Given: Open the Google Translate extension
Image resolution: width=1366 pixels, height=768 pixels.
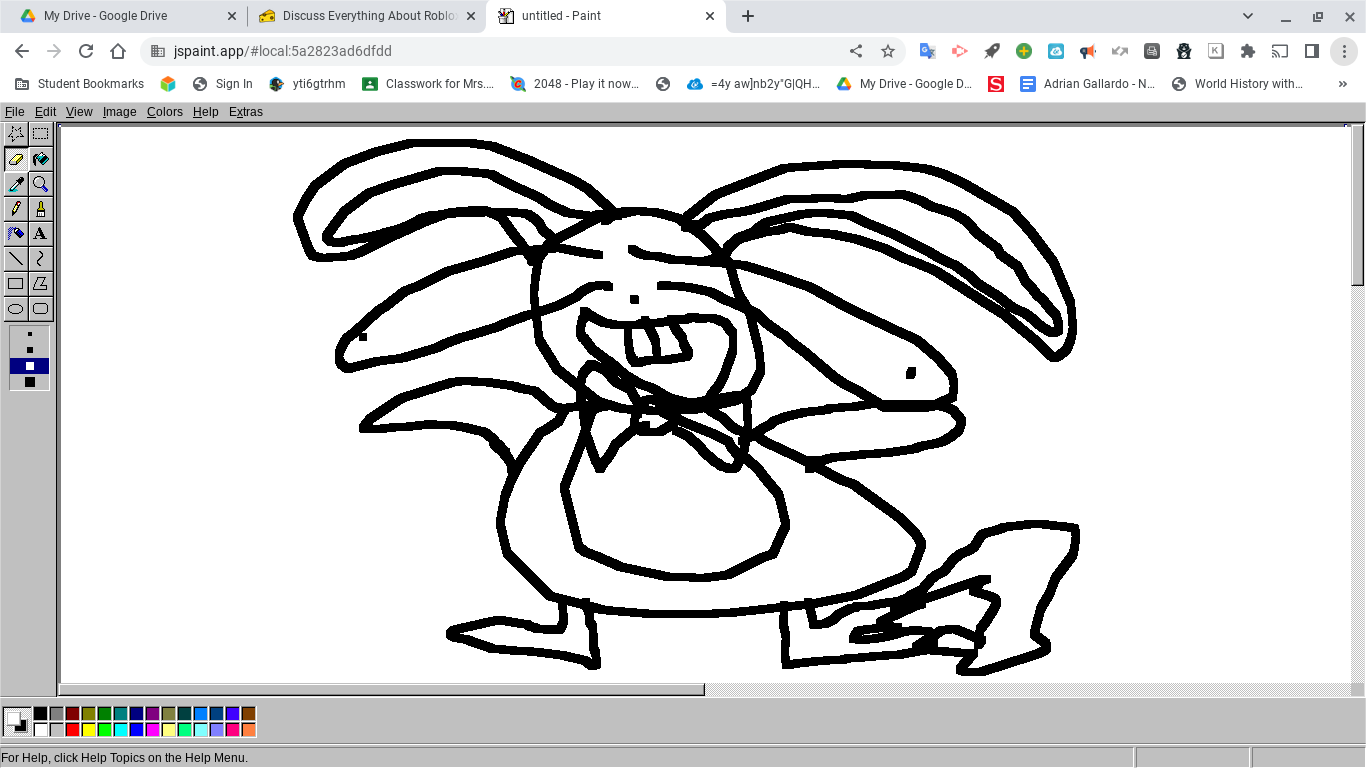Looking at the screenshot, I should pos(928,51).
